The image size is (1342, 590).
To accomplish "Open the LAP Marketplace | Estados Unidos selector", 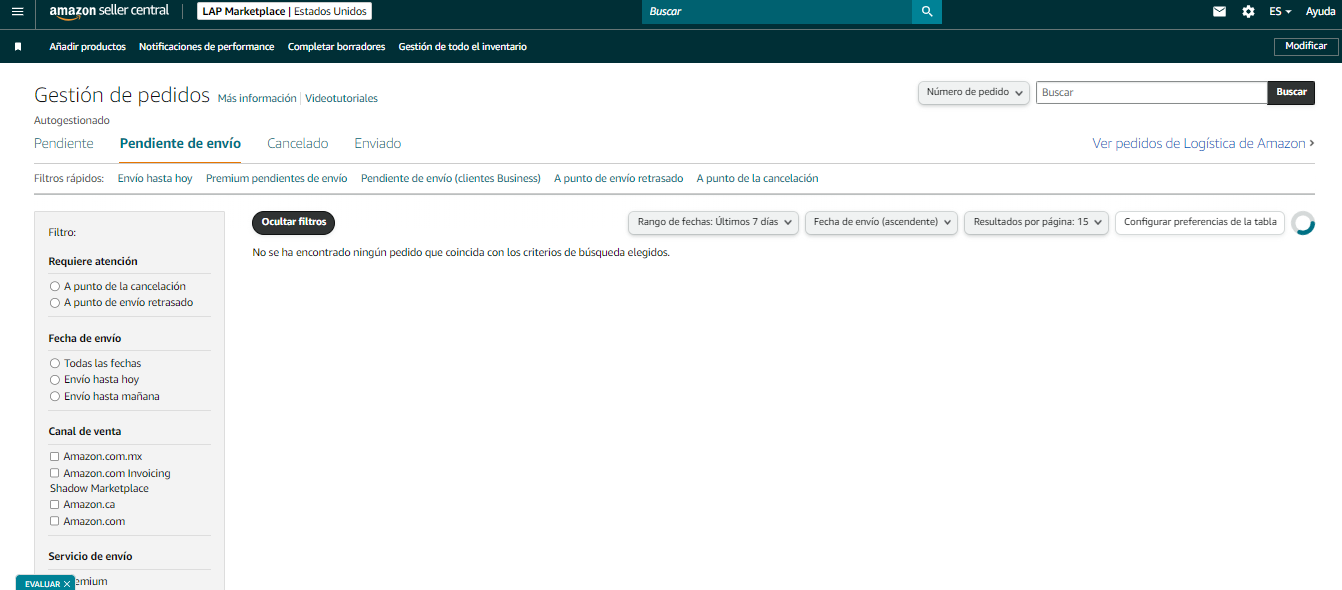I will (x=284, y=12).
